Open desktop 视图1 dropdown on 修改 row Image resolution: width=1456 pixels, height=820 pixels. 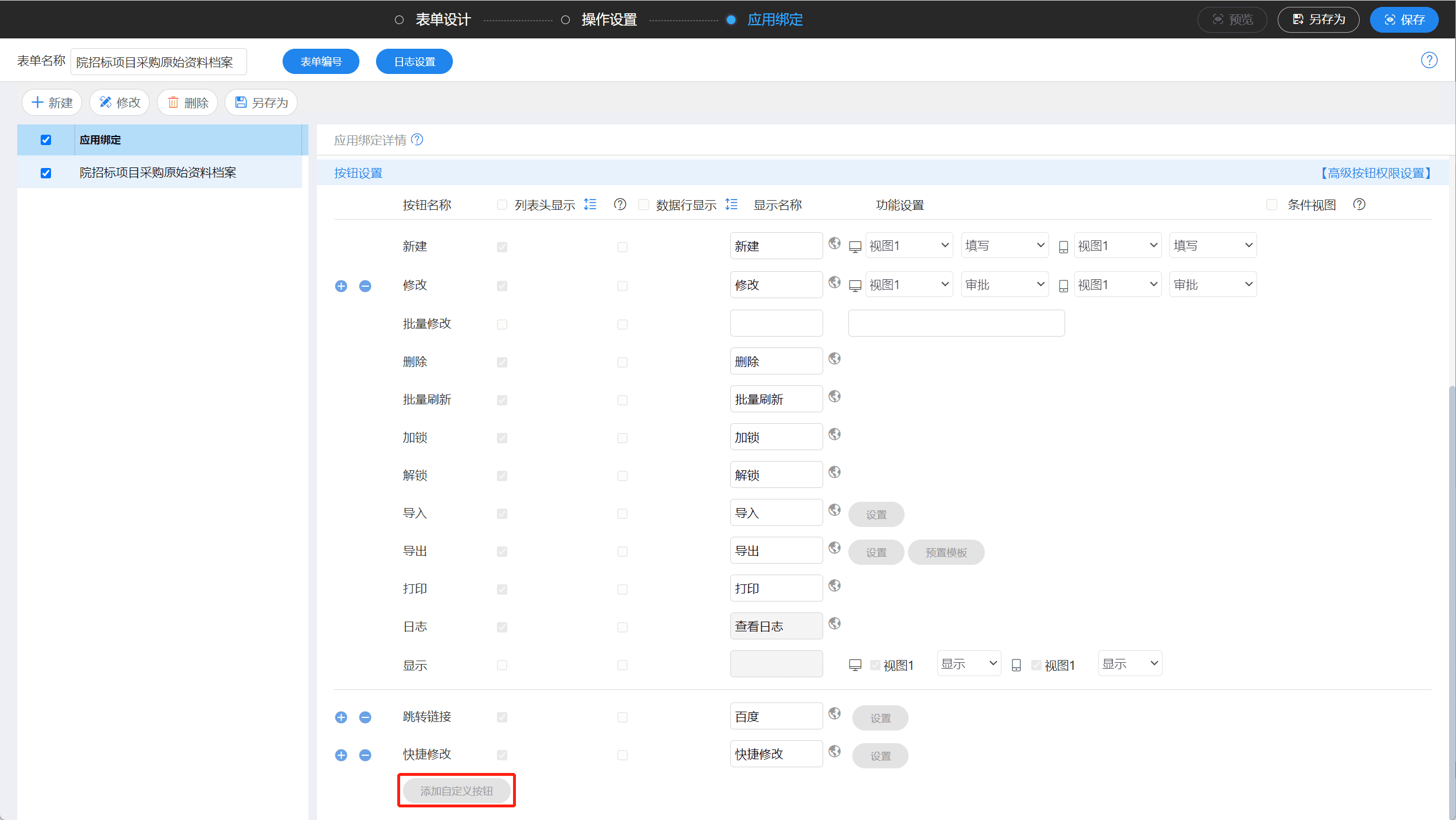tap(909, 284)
